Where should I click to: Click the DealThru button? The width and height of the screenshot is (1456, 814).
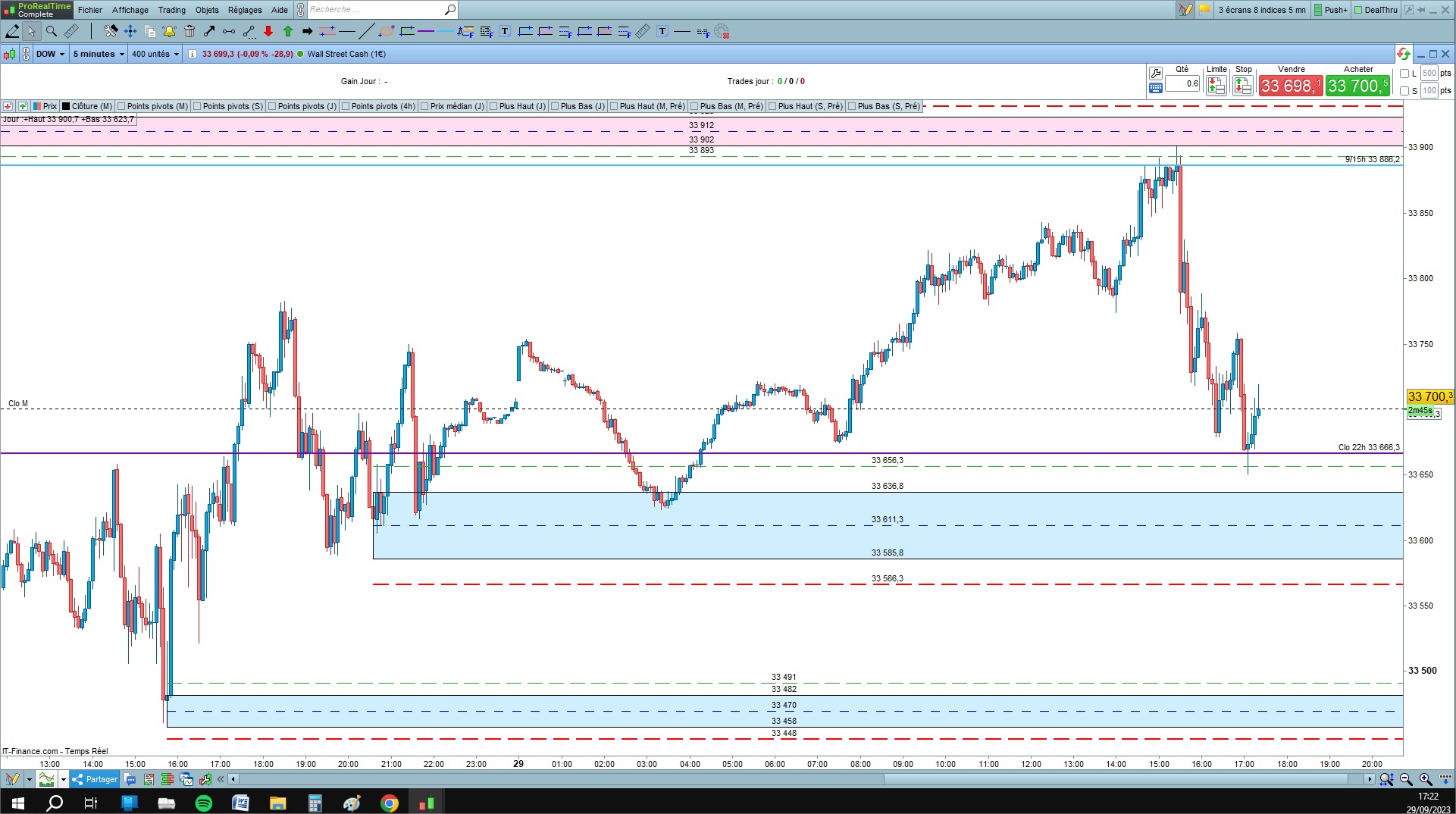pos(1376,10)
